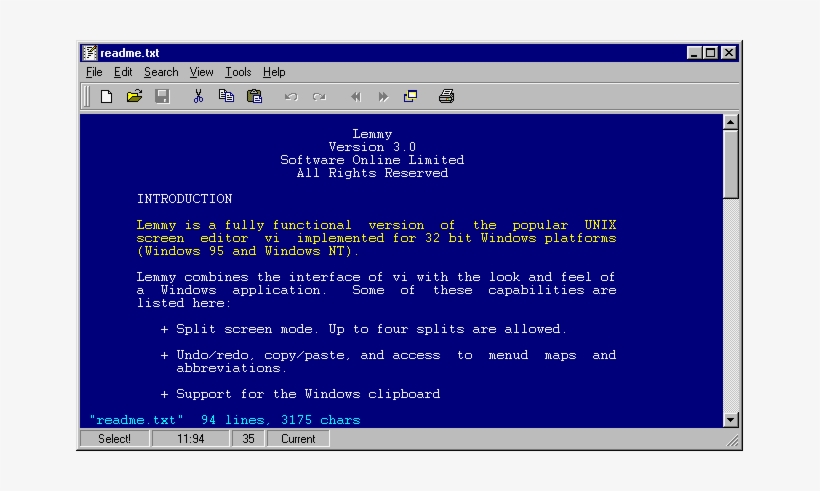Screen dimensions: 820x491
Task: Click the 35 status bar panel
Action: click(248, 439)
